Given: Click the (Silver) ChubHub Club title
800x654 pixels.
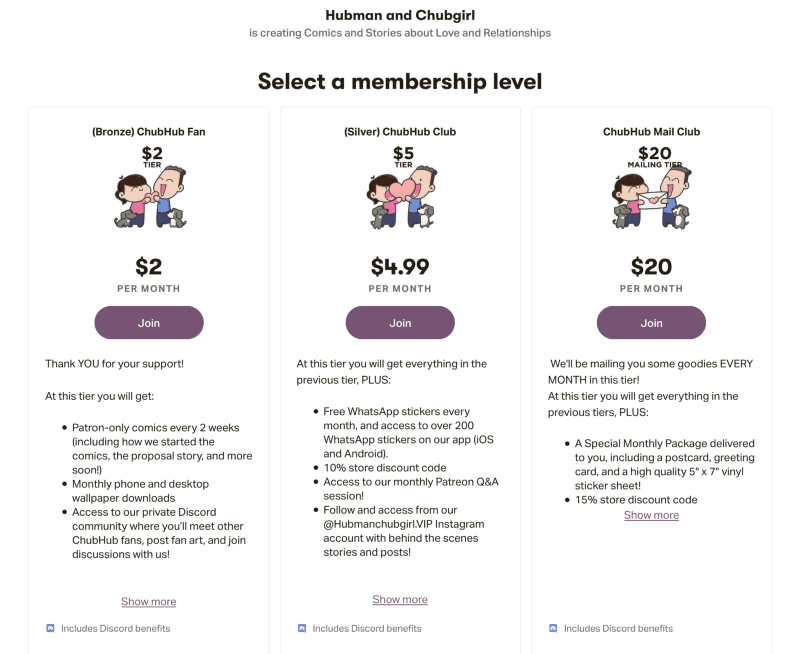Looking at the screenshot, I should (400, 132).
